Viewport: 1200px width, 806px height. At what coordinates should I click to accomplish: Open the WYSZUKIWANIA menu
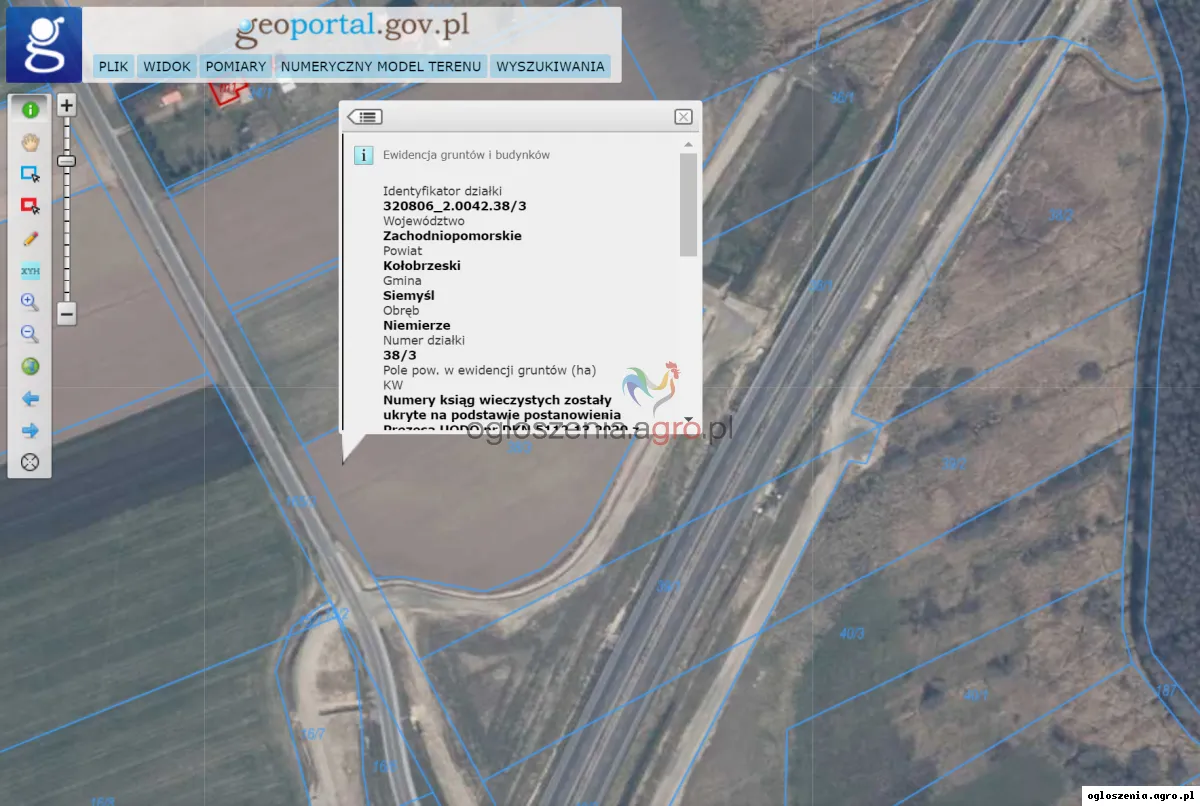pyautogui.click(x=550, y=67)
